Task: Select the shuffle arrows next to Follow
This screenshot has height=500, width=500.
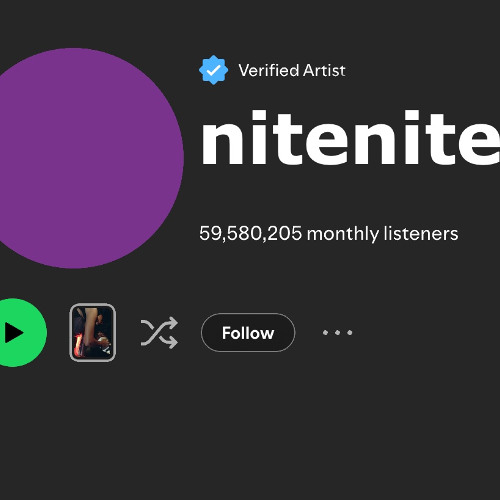Action: click(159, 333)
